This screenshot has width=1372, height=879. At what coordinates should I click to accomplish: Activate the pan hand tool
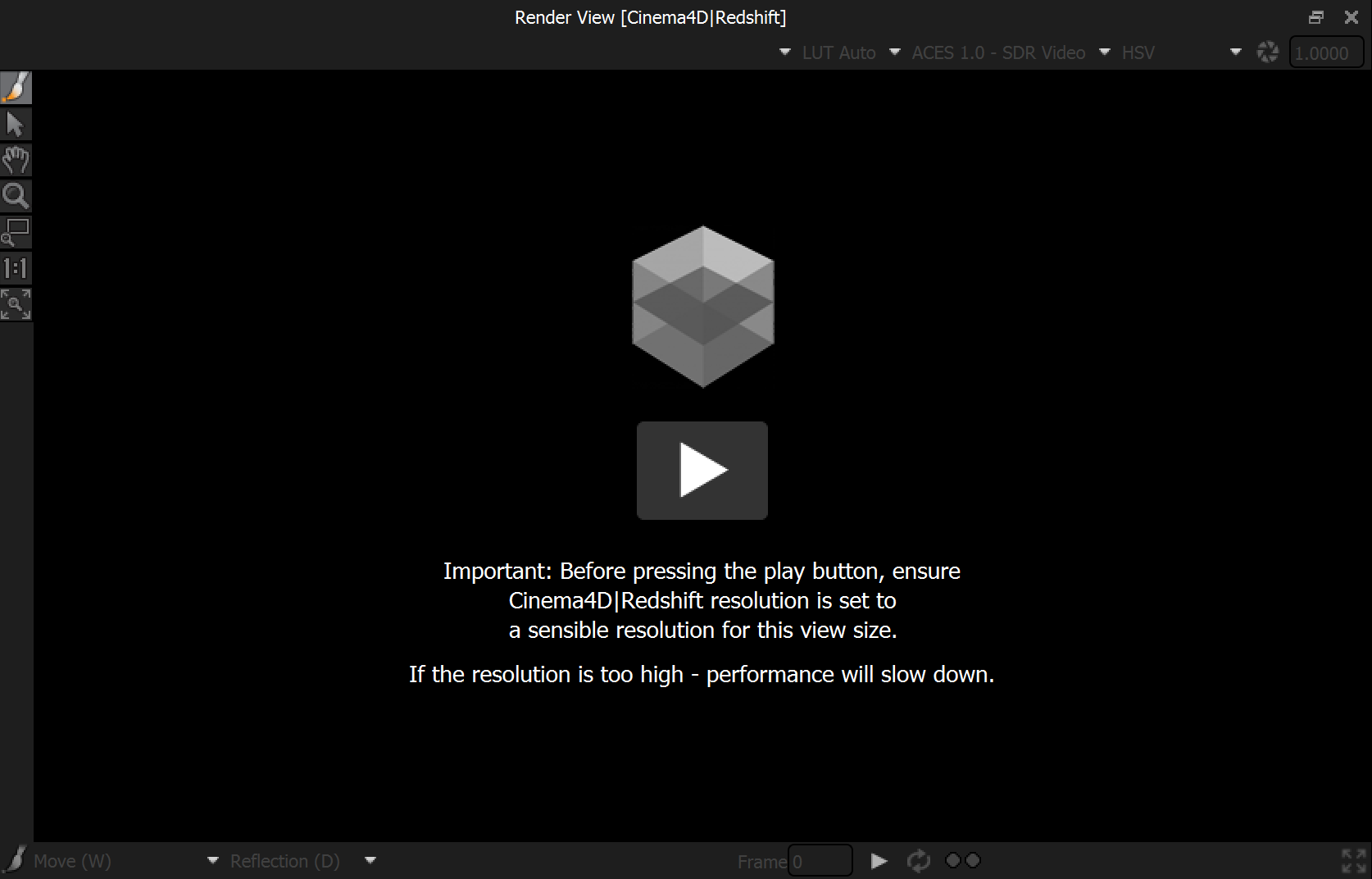pos(16,160)
